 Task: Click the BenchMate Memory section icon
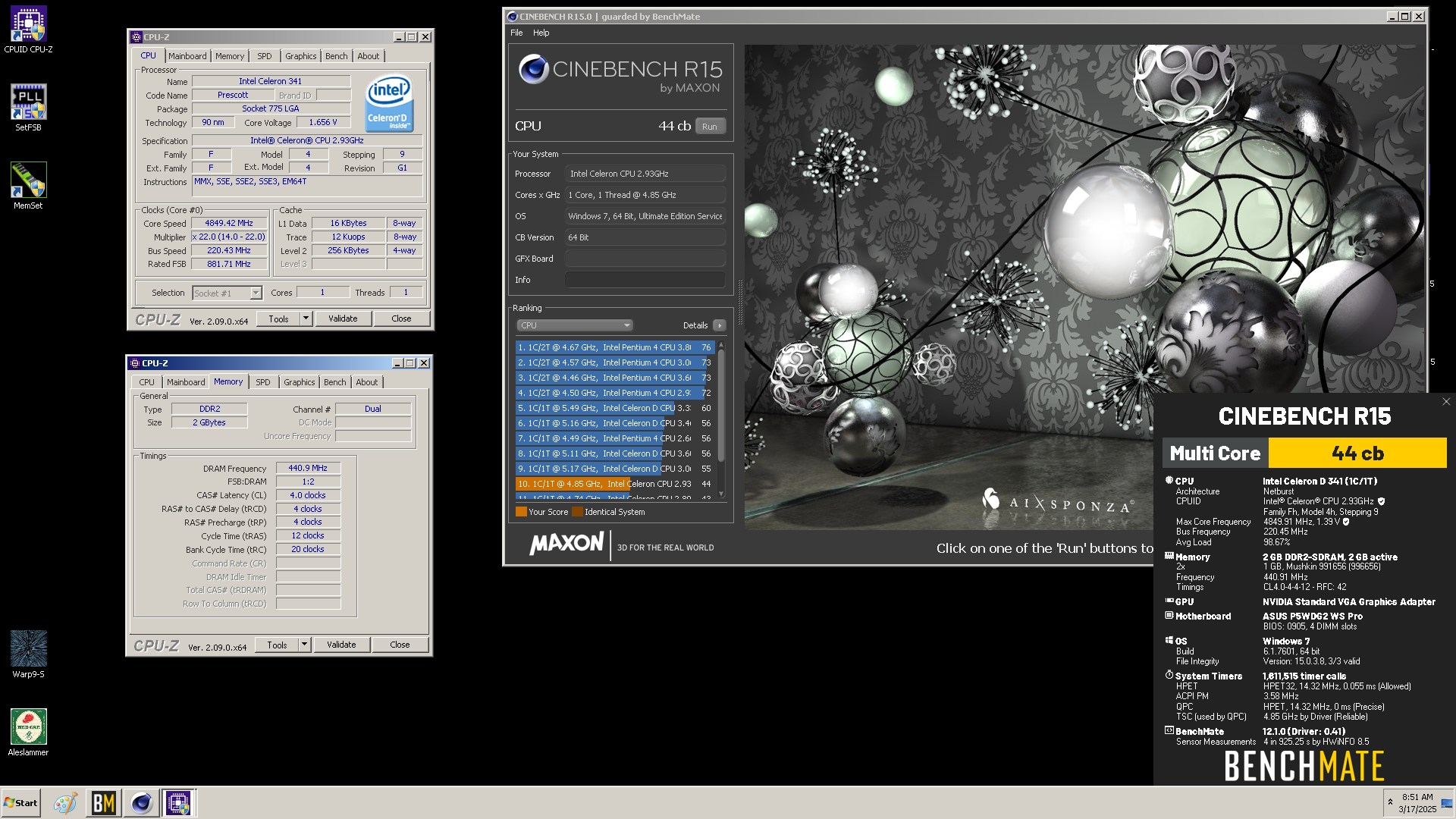click(1169, 556)
